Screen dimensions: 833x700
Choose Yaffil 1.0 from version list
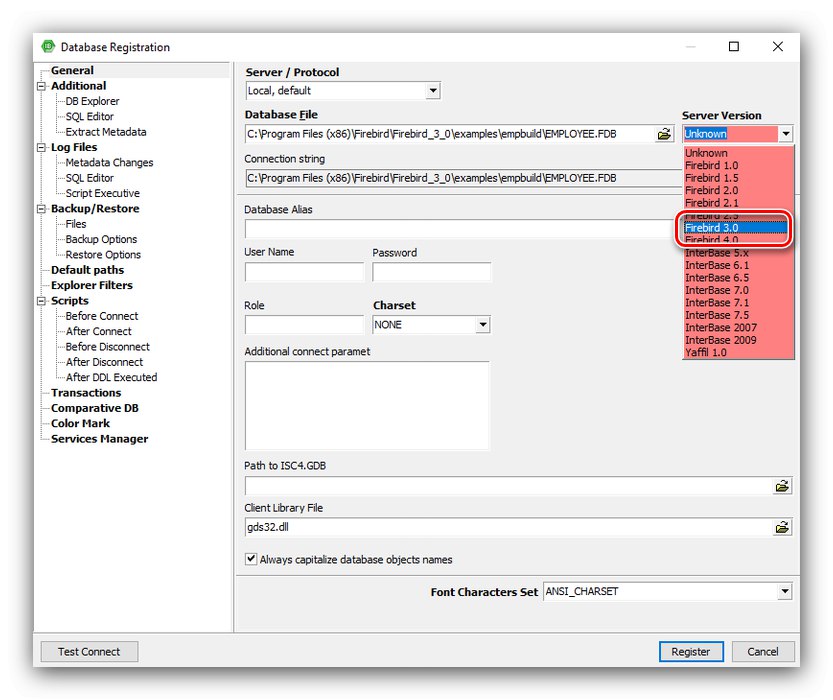pyautogui.click(x=738, y=353)
